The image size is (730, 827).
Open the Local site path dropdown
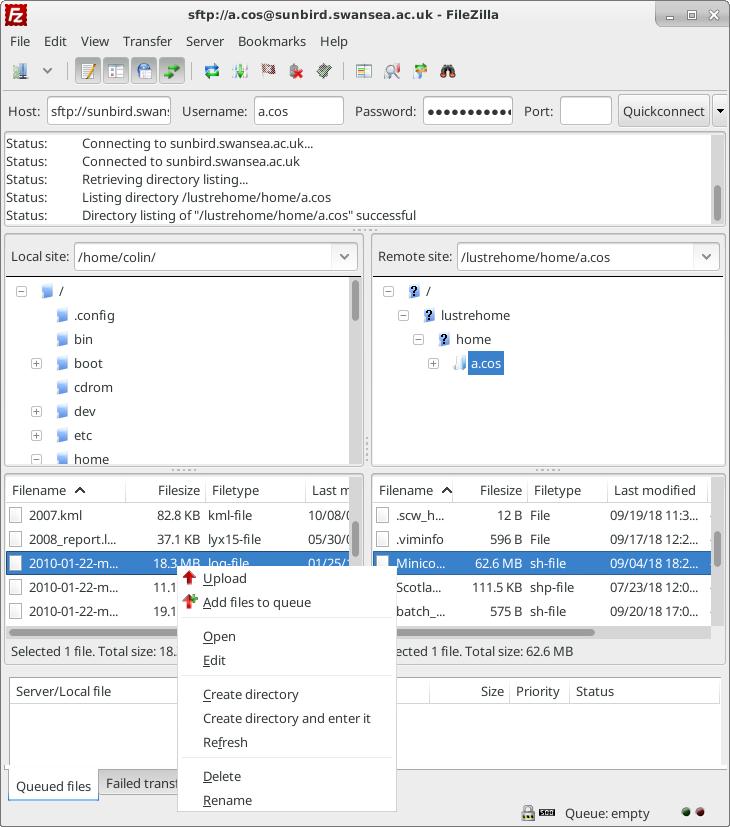tap(344, 257)
